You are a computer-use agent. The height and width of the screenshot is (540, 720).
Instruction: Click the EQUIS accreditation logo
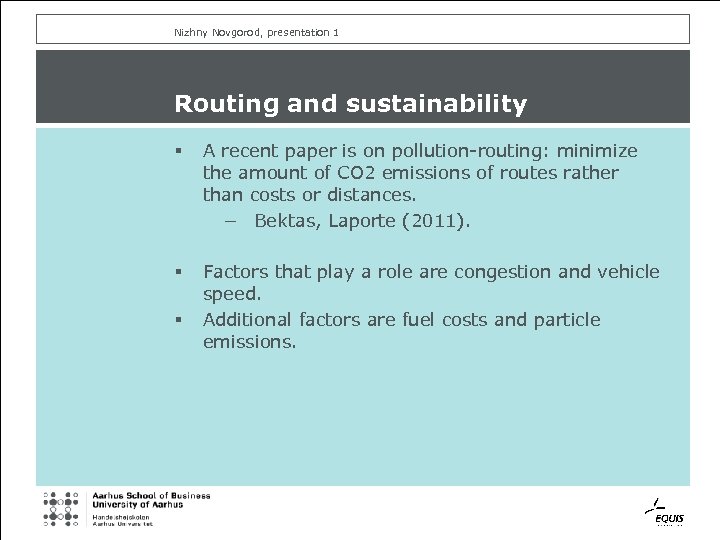point(664,513)
